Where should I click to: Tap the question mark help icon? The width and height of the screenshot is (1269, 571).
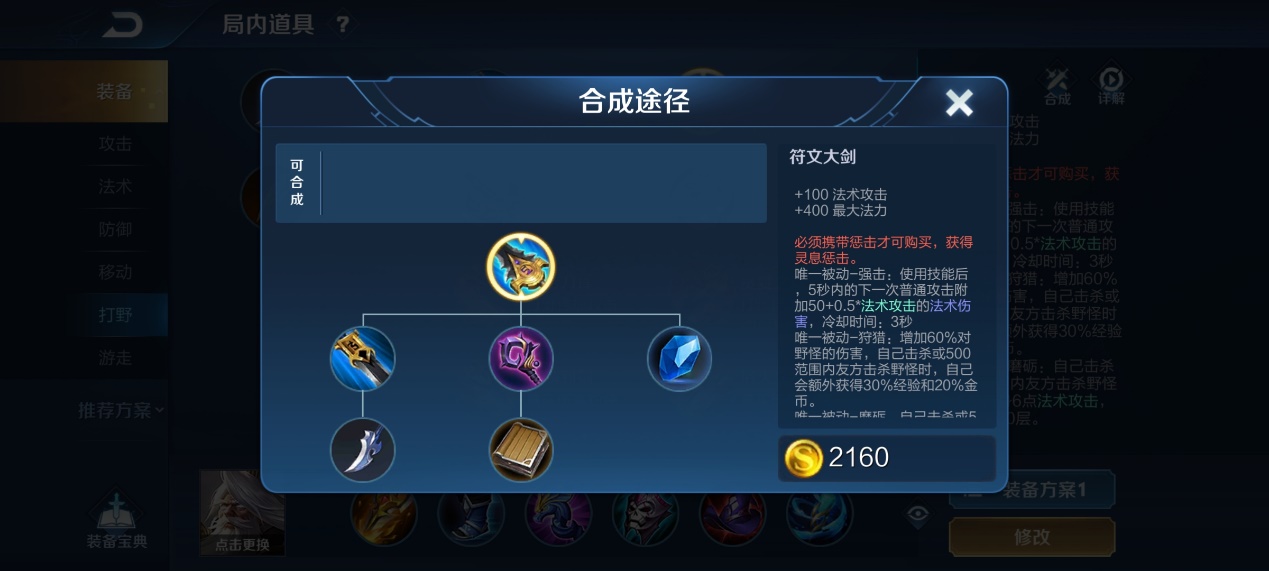[x=342, y=24]
